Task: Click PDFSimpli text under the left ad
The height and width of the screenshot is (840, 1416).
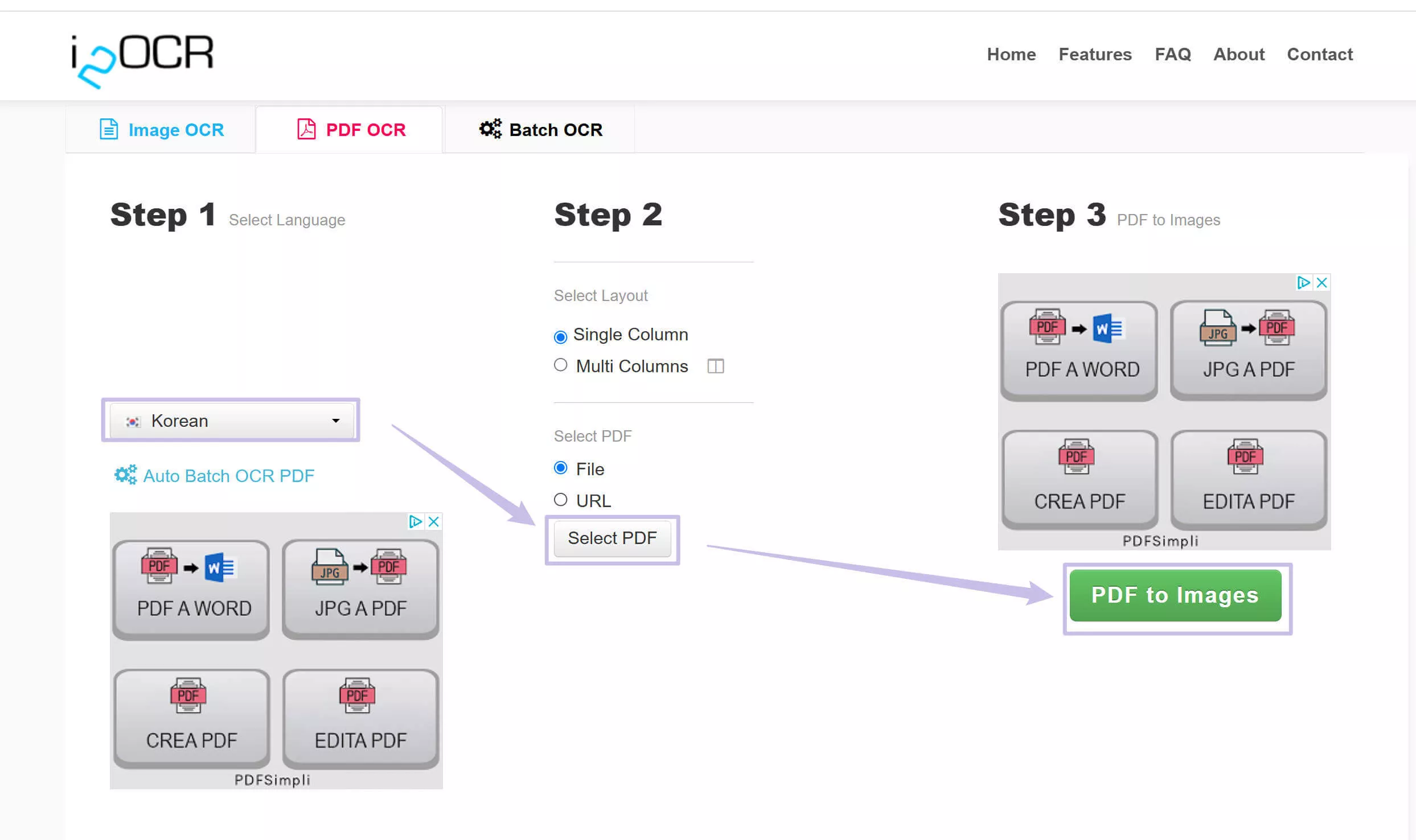Action: pyautogui.click(x=272, y=780)
